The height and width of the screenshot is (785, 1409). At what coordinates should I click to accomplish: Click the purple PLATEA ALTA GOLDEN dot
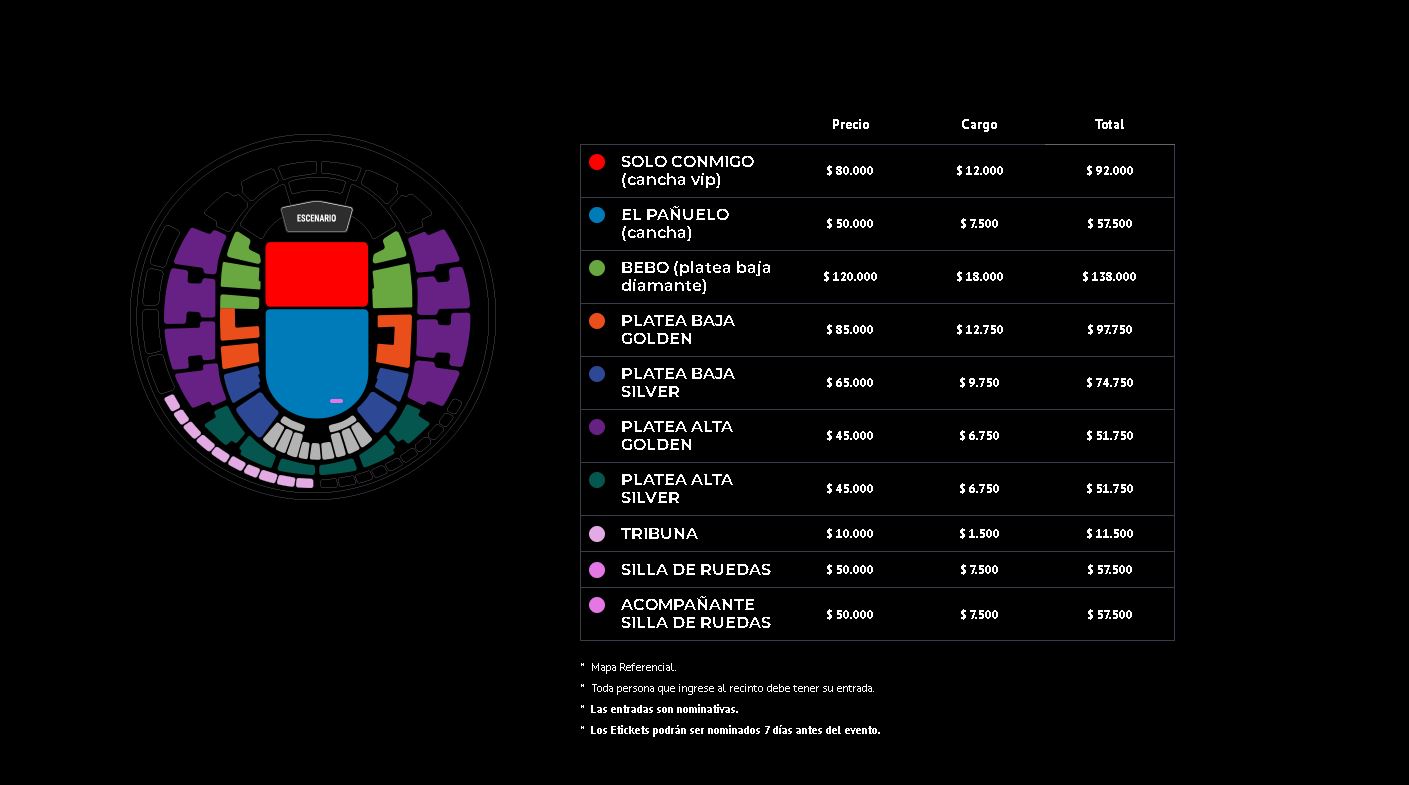tap(597, 427)
